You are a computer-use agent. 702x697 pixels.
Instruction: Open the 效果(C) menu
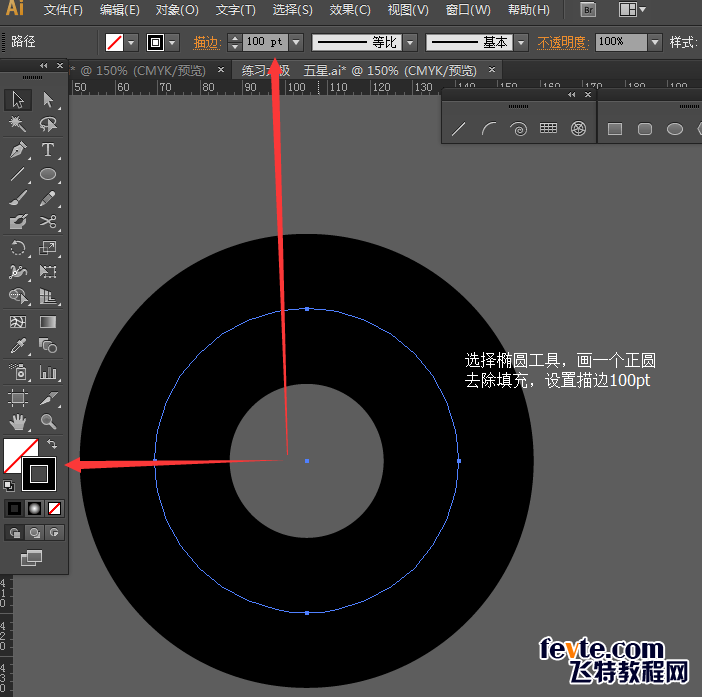coord(350,10)
